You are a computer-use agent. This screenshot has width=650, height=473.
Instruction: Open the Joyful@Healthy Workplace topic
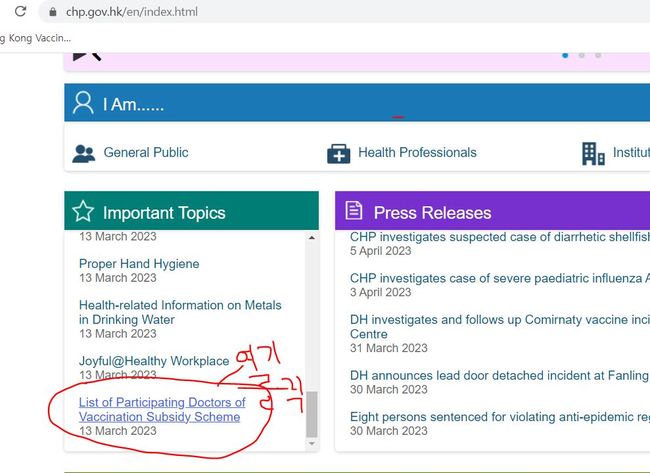coord(153,361)
